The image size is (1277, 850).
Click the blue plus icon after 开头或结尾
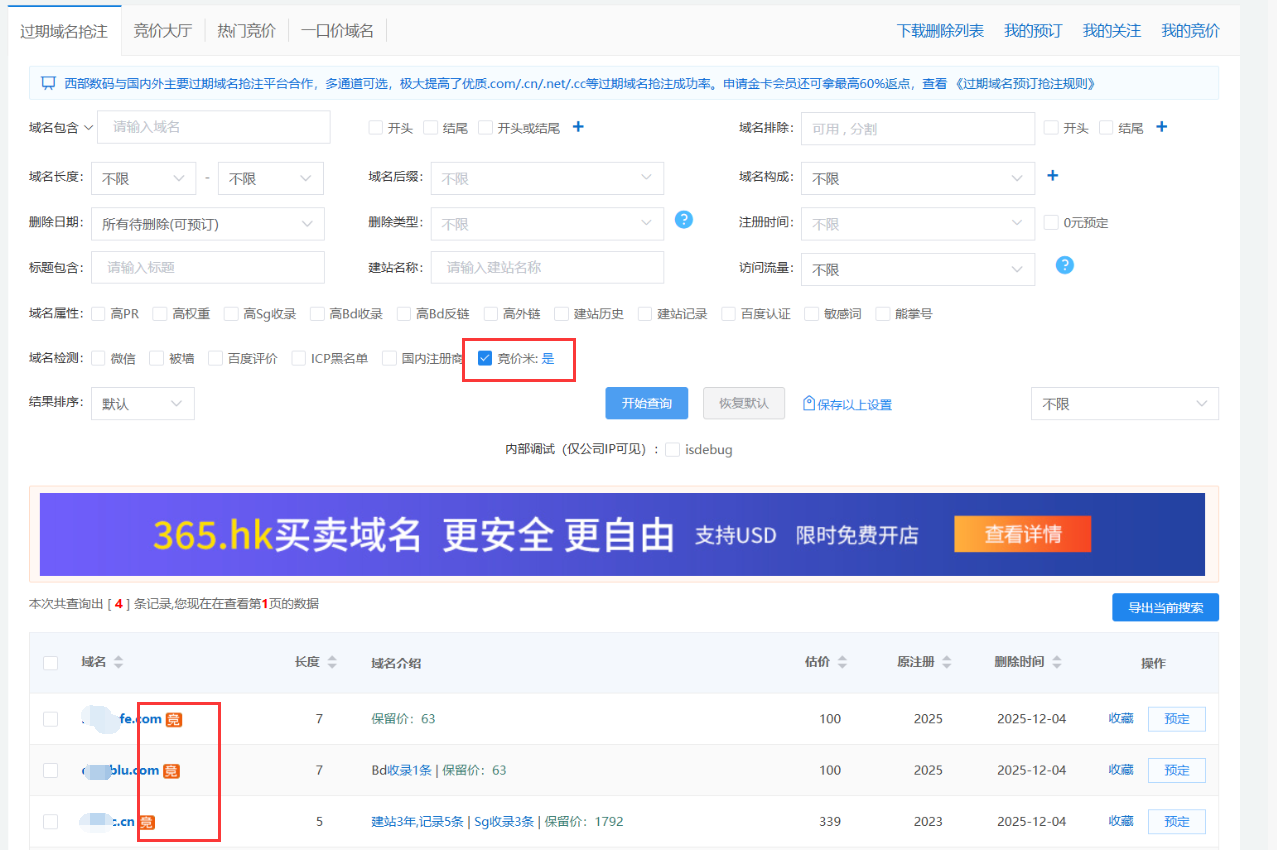(578, 127)
